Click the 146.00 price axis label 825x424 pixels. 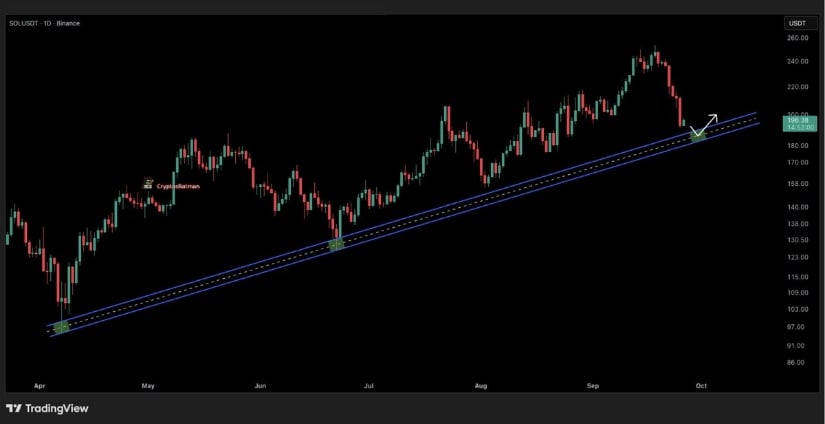click(x=798, y=207)
